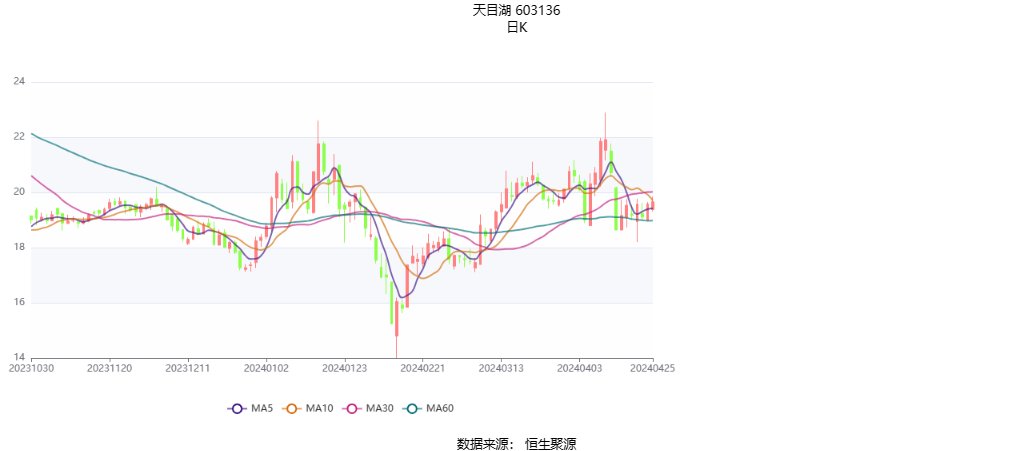Click the 18 price axis label
The width and height of the screenshot is (1033, 451).
pyautogui.click(x=19, y=248)
